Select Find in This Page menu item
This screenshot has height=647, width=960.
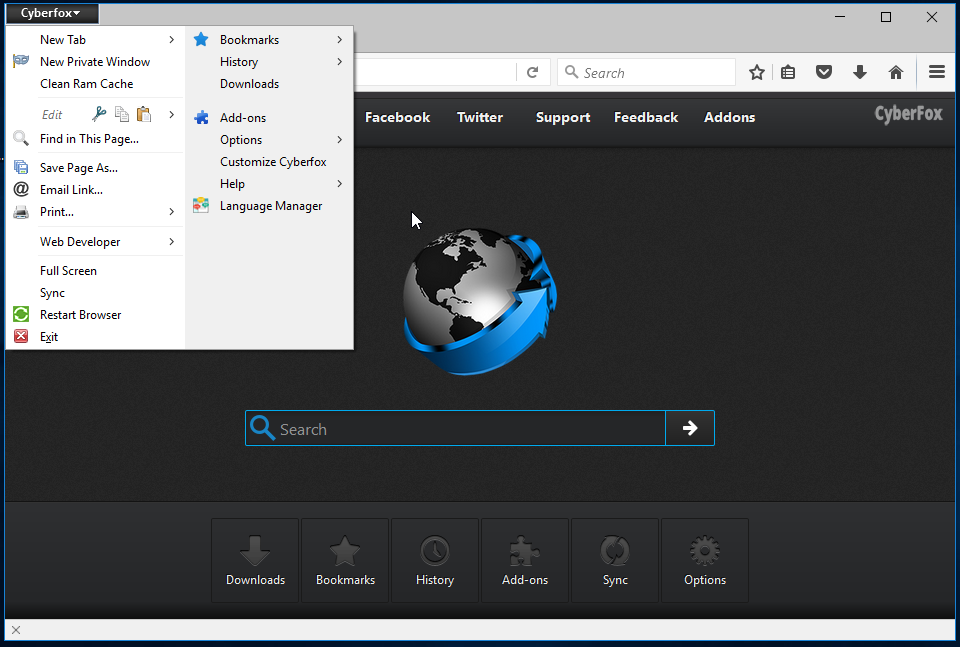96,139
